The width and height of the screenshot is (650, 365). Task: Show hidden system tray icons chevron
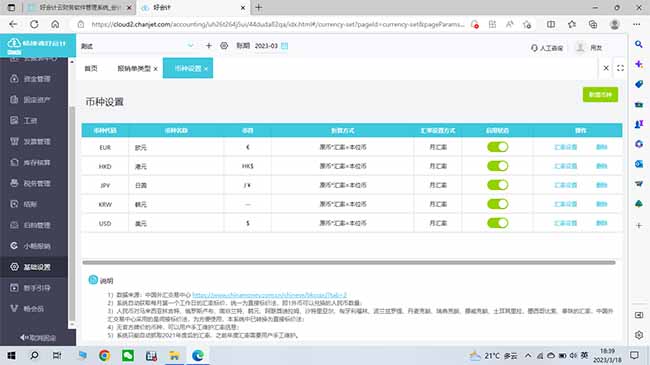[x=528, y=355]
